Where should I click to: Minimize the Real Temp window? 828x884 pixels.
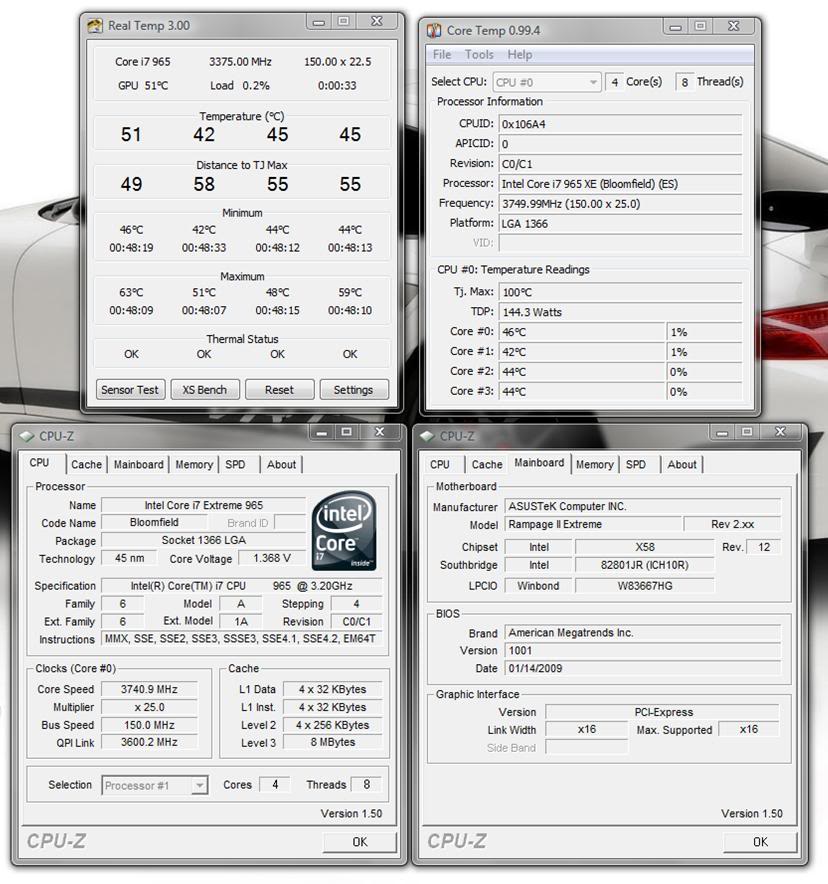[318, 22]
